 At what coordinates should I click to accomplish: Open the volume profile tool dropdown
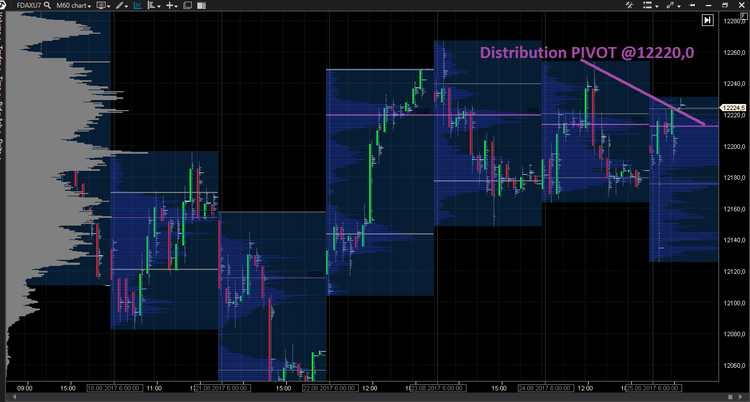tap(154, 5)
